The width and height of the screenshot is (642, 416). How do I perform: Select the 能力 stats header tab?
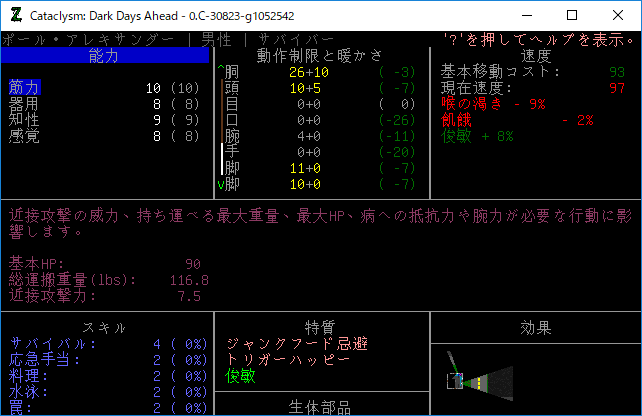[x=103, y=56]
